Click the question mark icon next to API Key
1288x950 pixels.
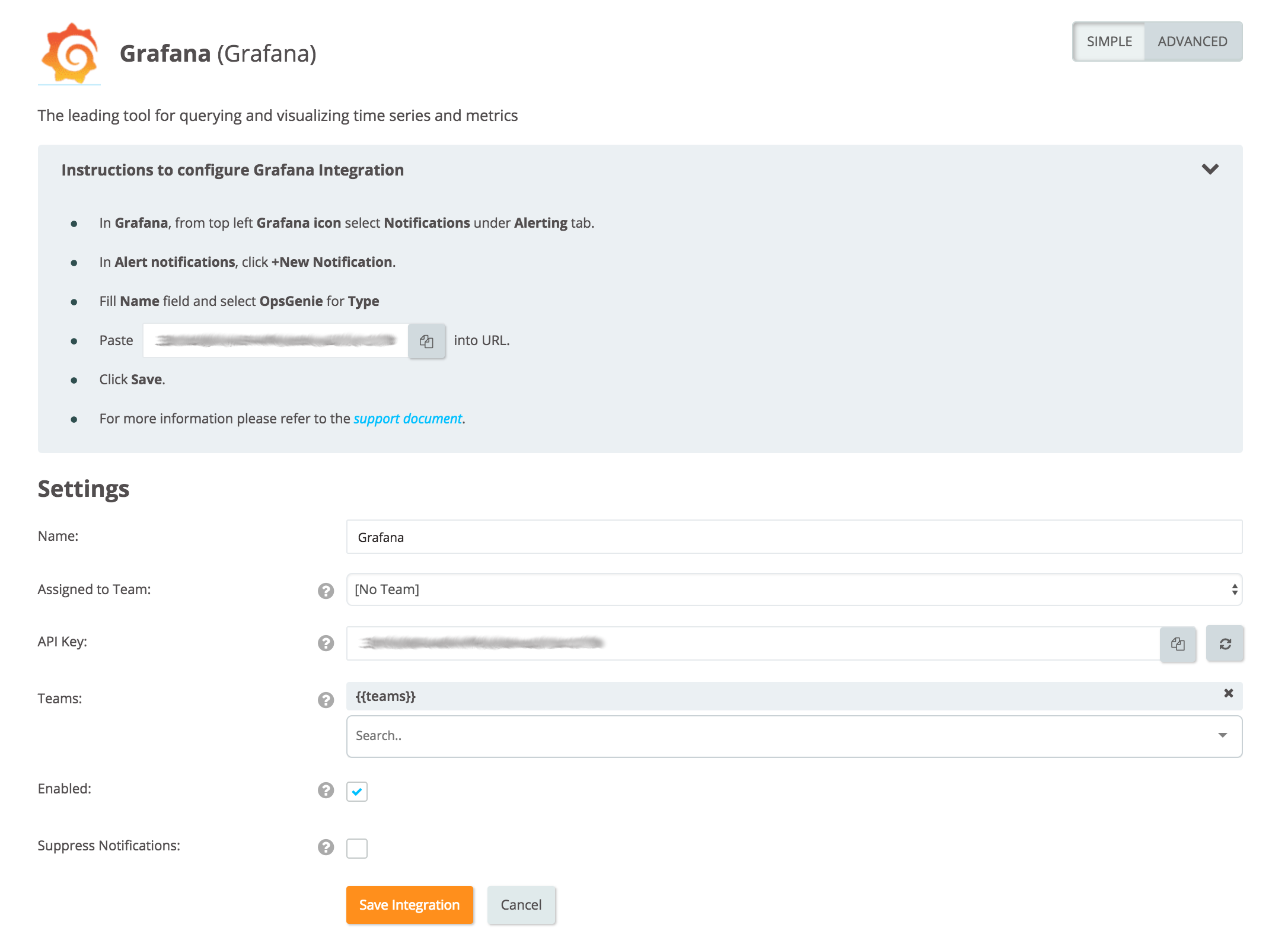point(326,643)
